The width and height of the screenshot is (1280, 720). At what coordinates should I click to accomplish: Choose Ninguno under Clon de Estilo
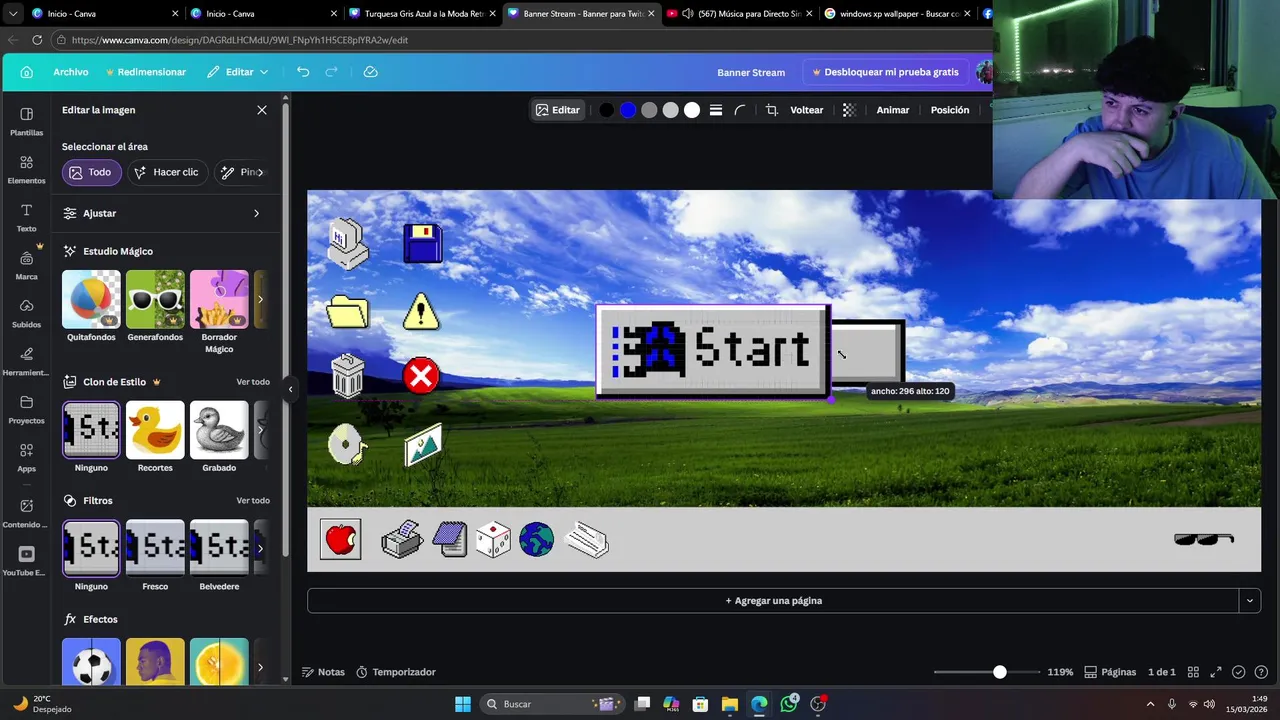(x=91, y=430)
